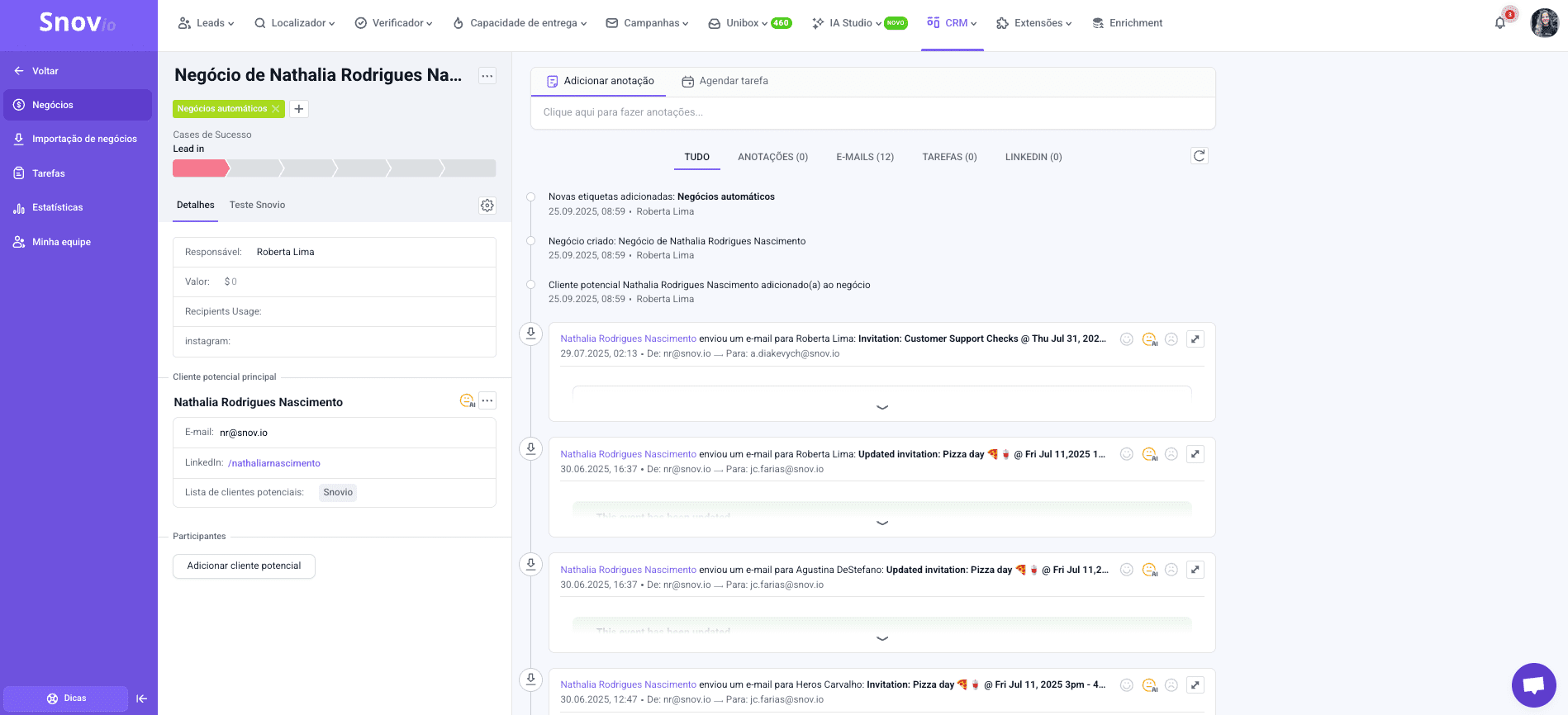Mark Agustina DeStefano email negative
Image resolution: width=1568 pixels, height=715 pixels.
point(1171,570)
